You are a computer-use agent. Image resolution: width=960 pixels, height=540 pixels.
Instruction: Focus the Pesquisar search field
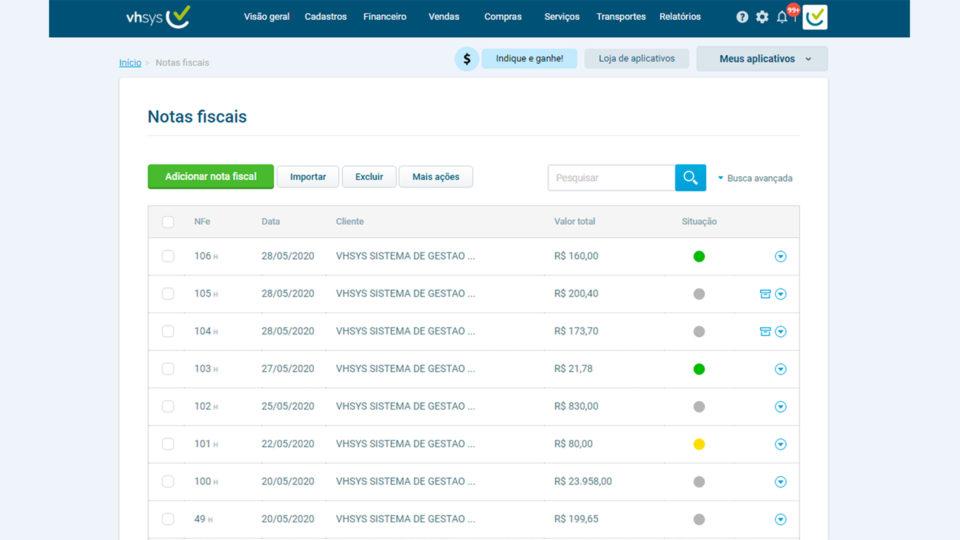pos(612,178)
